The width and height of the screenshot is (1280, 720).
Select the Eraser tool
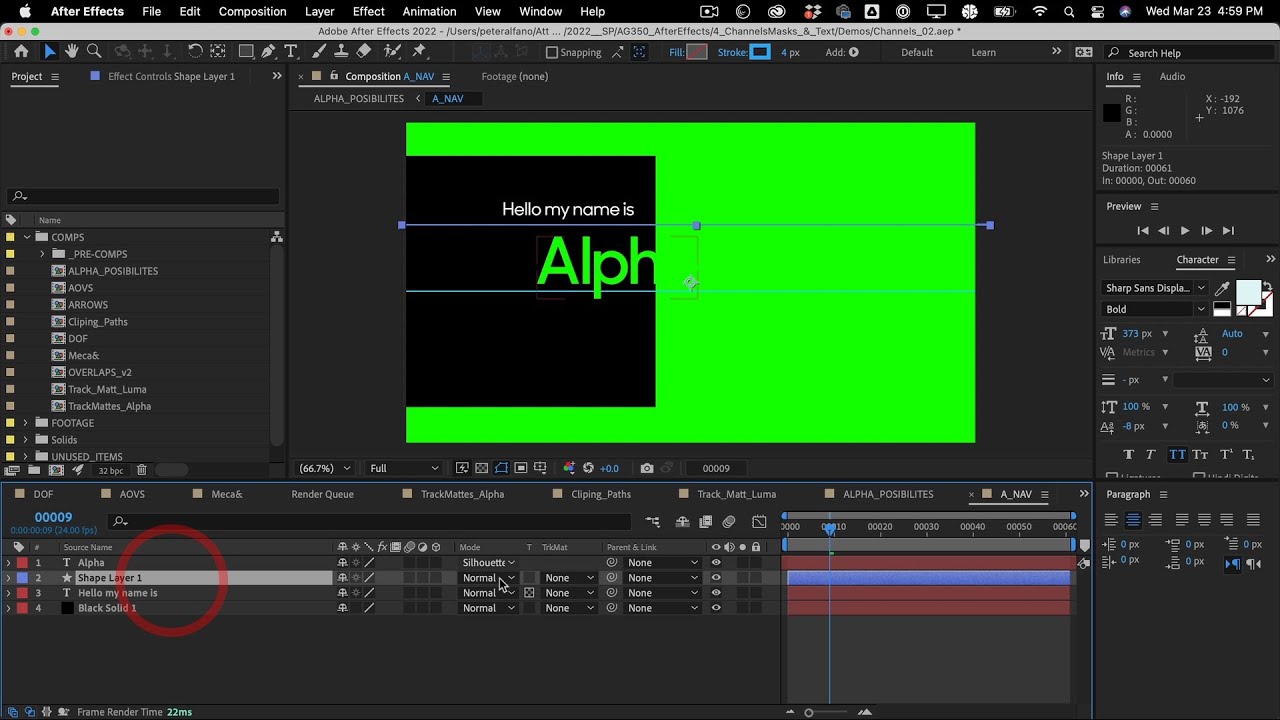click(x=364, y=52)
